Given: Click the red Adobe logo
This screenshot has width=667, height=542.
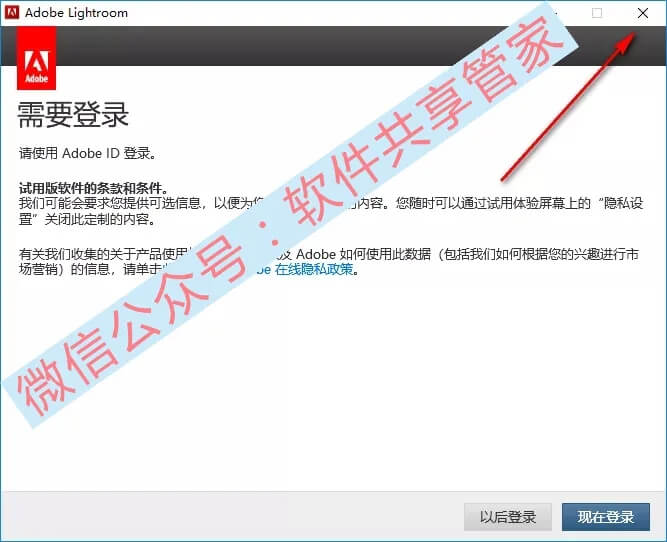Looking at the screenshot, I should tap(37, 58).
